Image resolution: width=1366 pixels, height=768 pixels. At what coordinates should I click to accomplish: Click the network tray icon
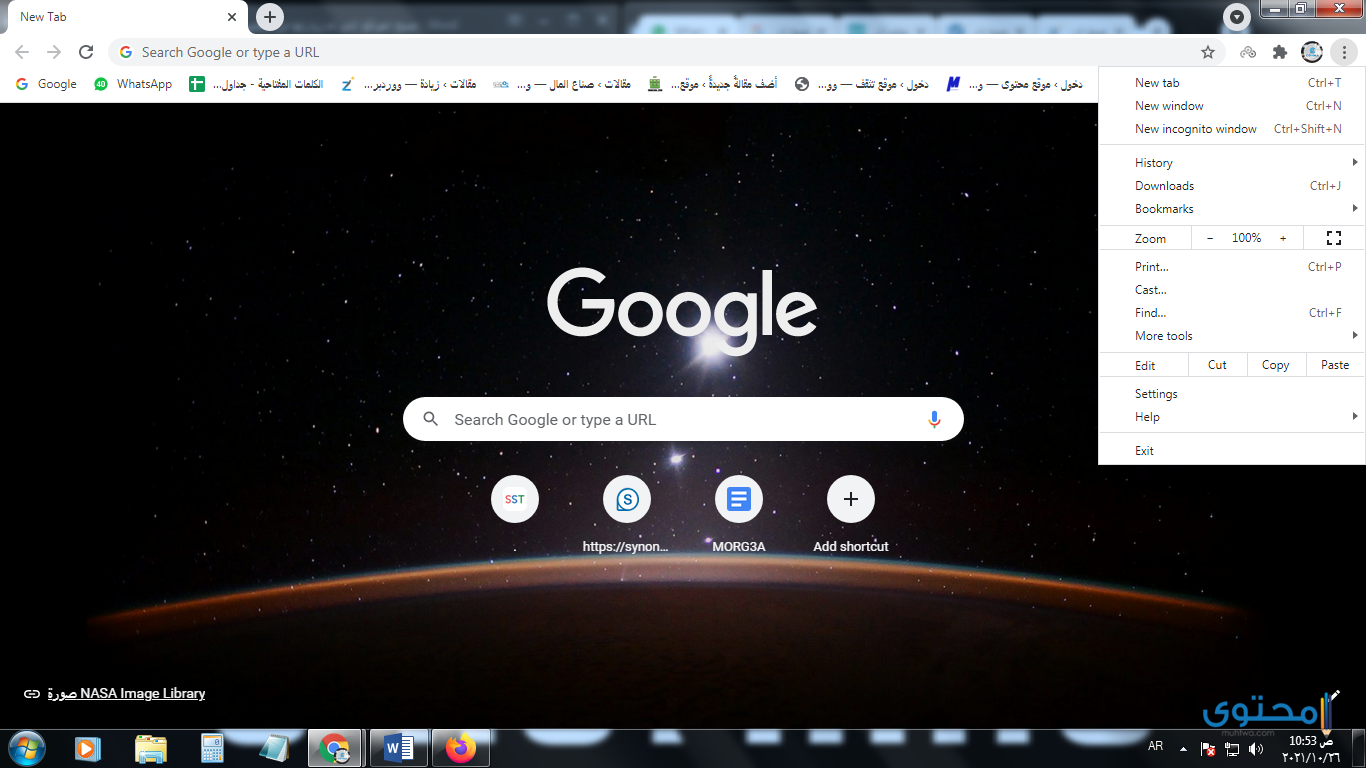click(1232, 749)
